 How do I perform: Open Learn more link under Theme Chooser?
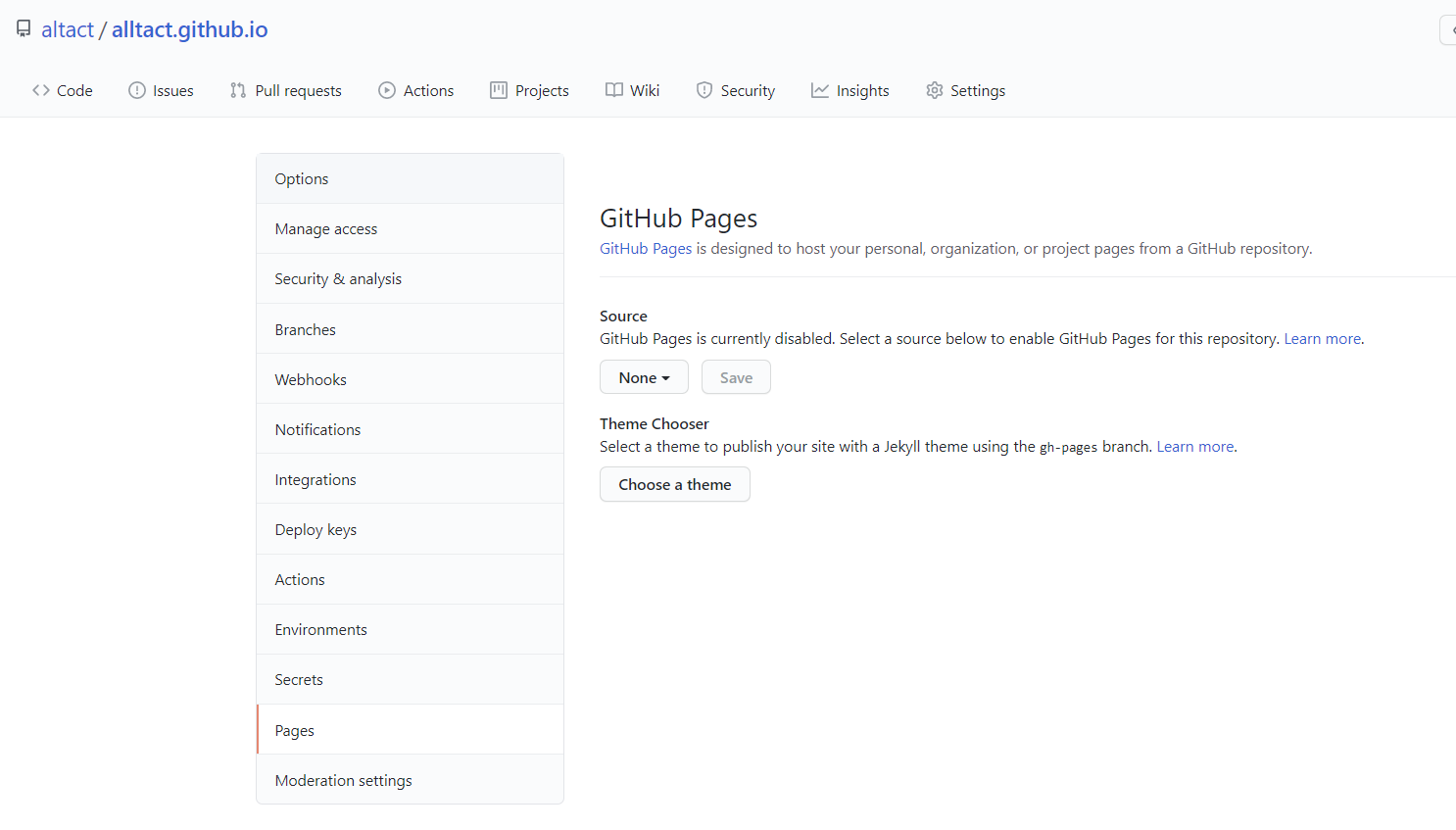click(x=1195, y=446)
